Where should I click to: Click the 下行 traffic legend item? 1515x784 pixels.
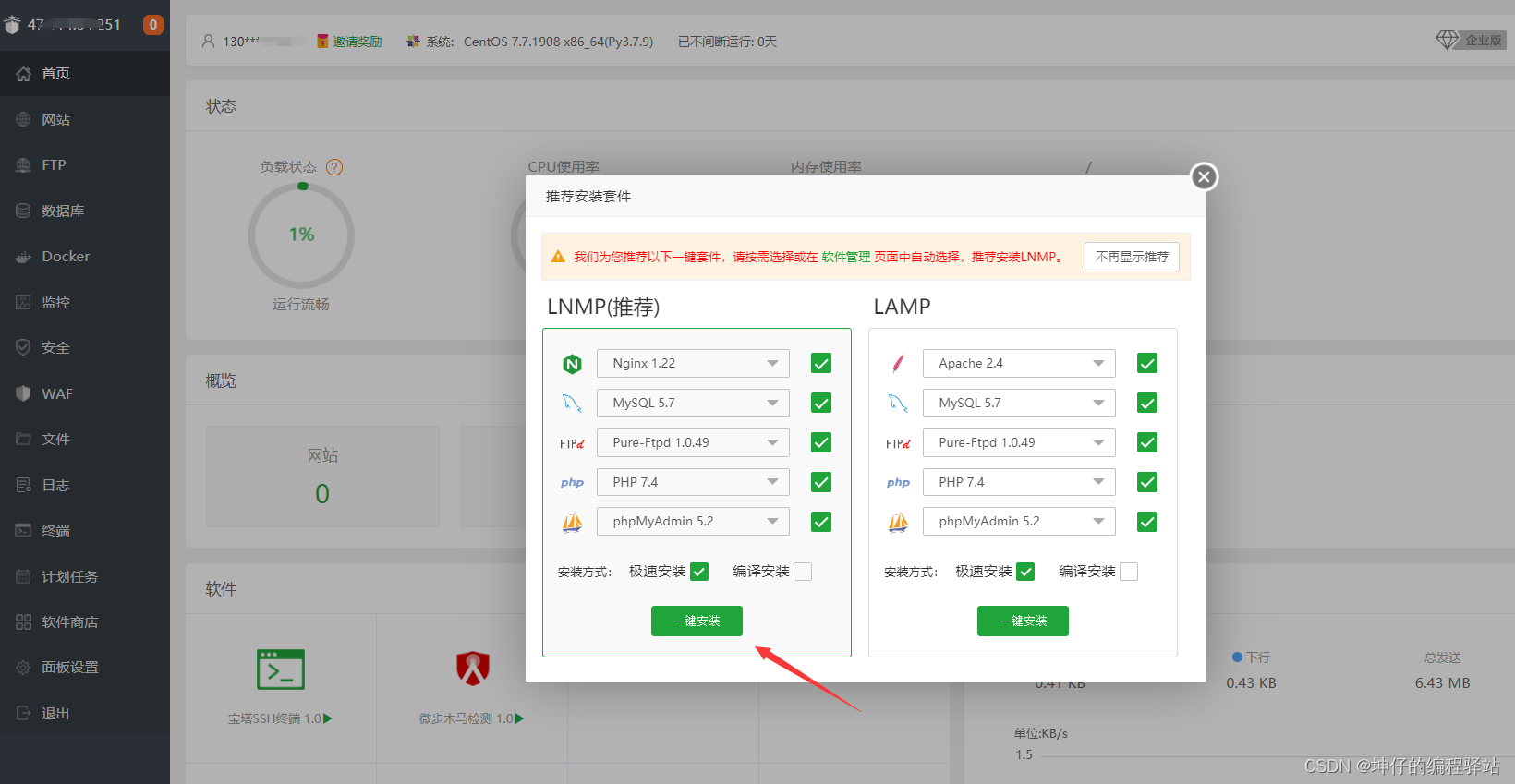coord(1252,657)
